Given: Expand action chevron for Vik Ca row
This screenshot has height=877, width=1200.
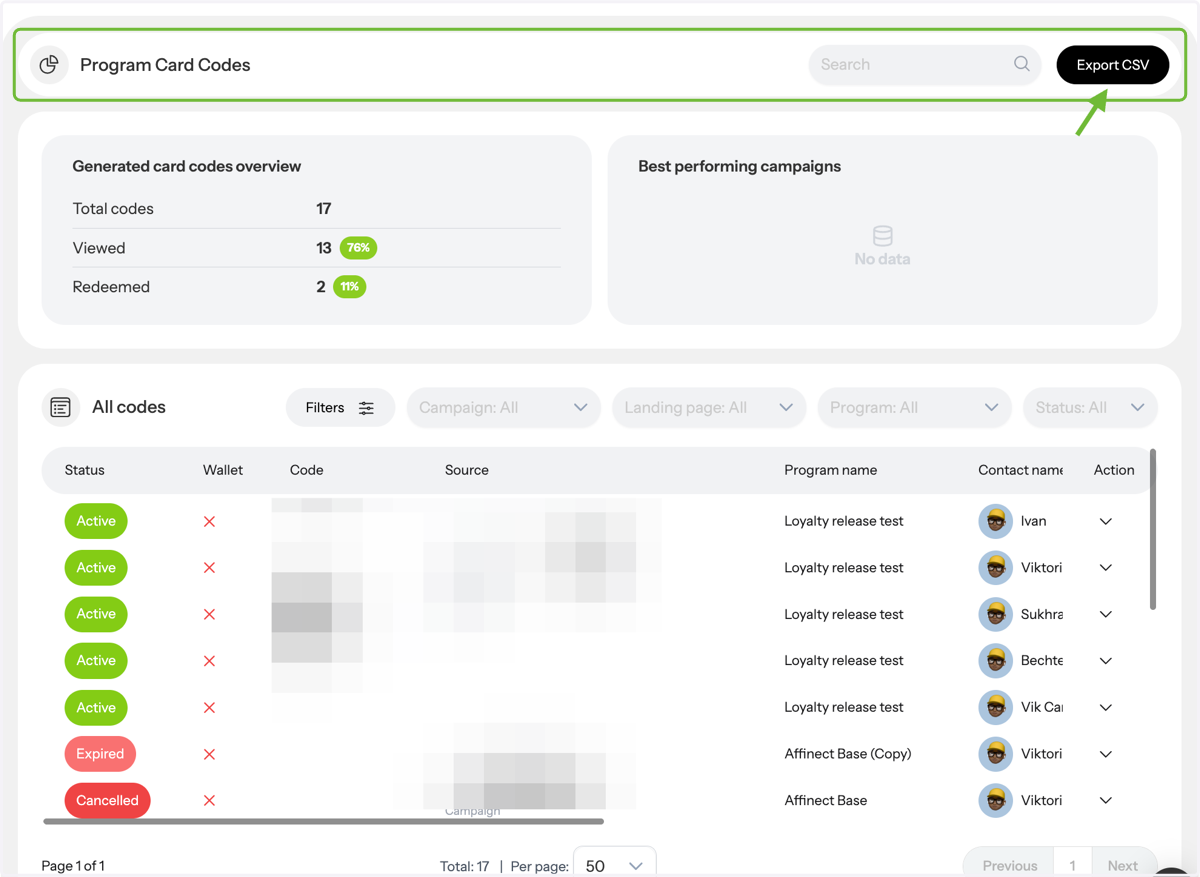Looking at the screenshot, I should pos(1106,707).
